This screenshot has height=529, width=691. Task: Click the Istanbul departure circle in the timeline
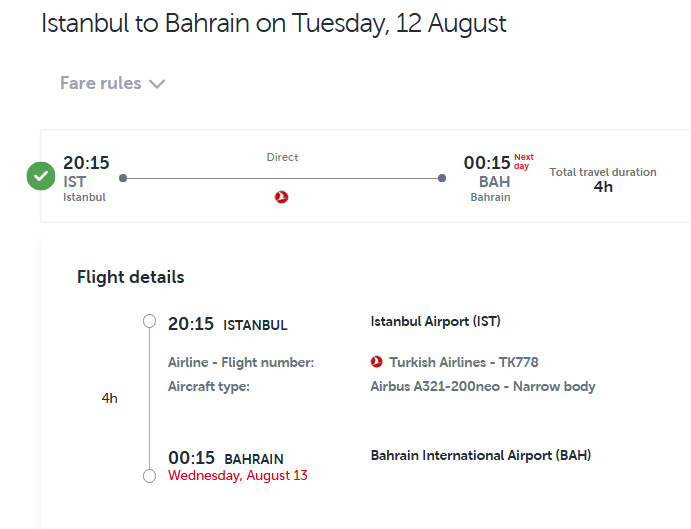[x=150, y=321]
